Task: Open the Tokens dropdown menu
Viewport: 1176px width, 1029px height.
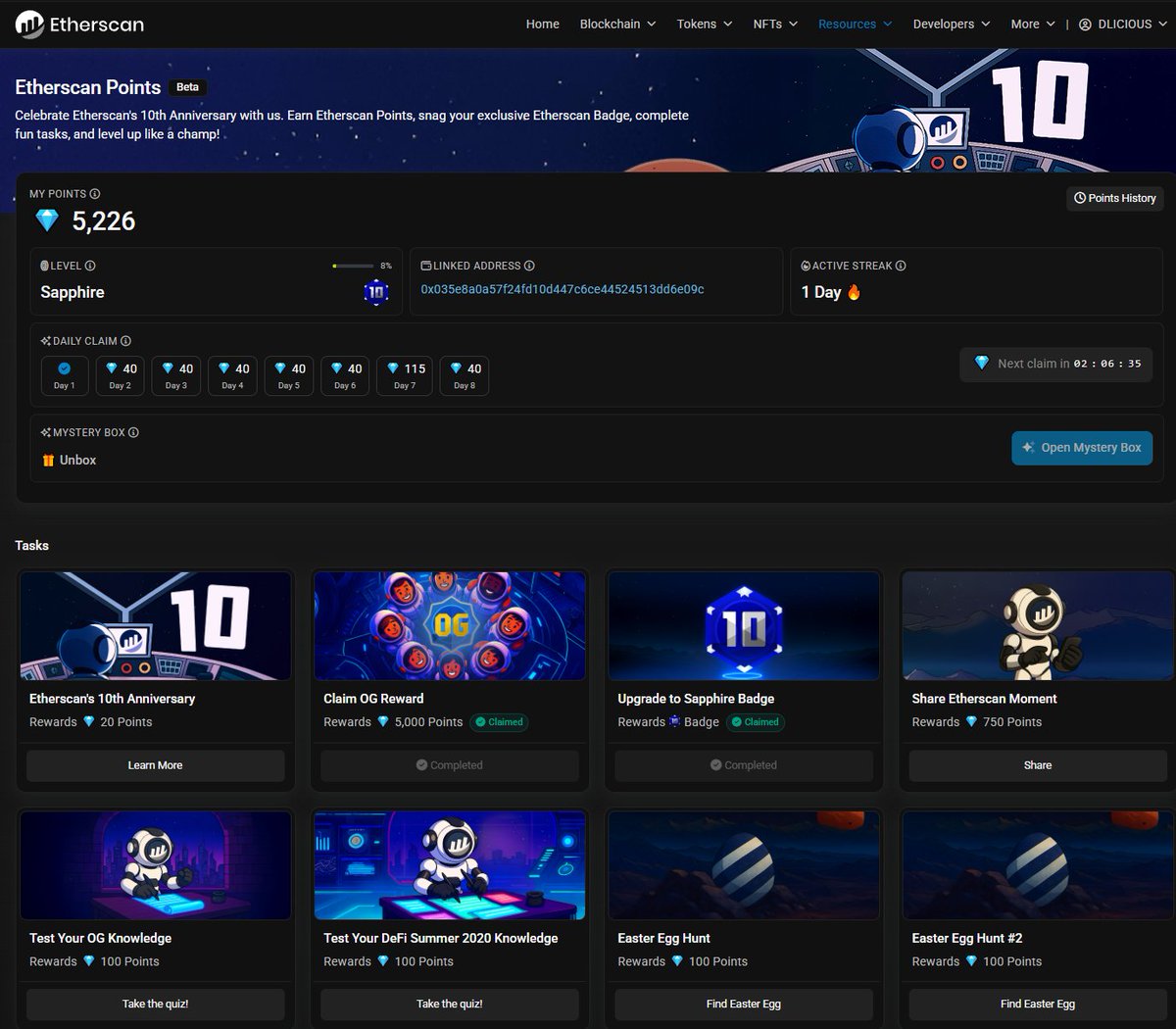Action: tap(705, 24)
